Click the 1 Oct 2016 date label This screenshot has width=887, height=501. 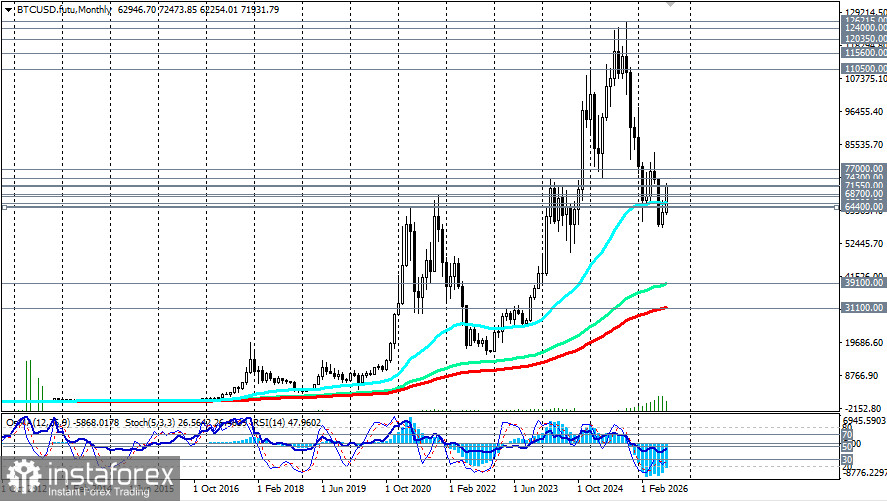coord(216,489)
